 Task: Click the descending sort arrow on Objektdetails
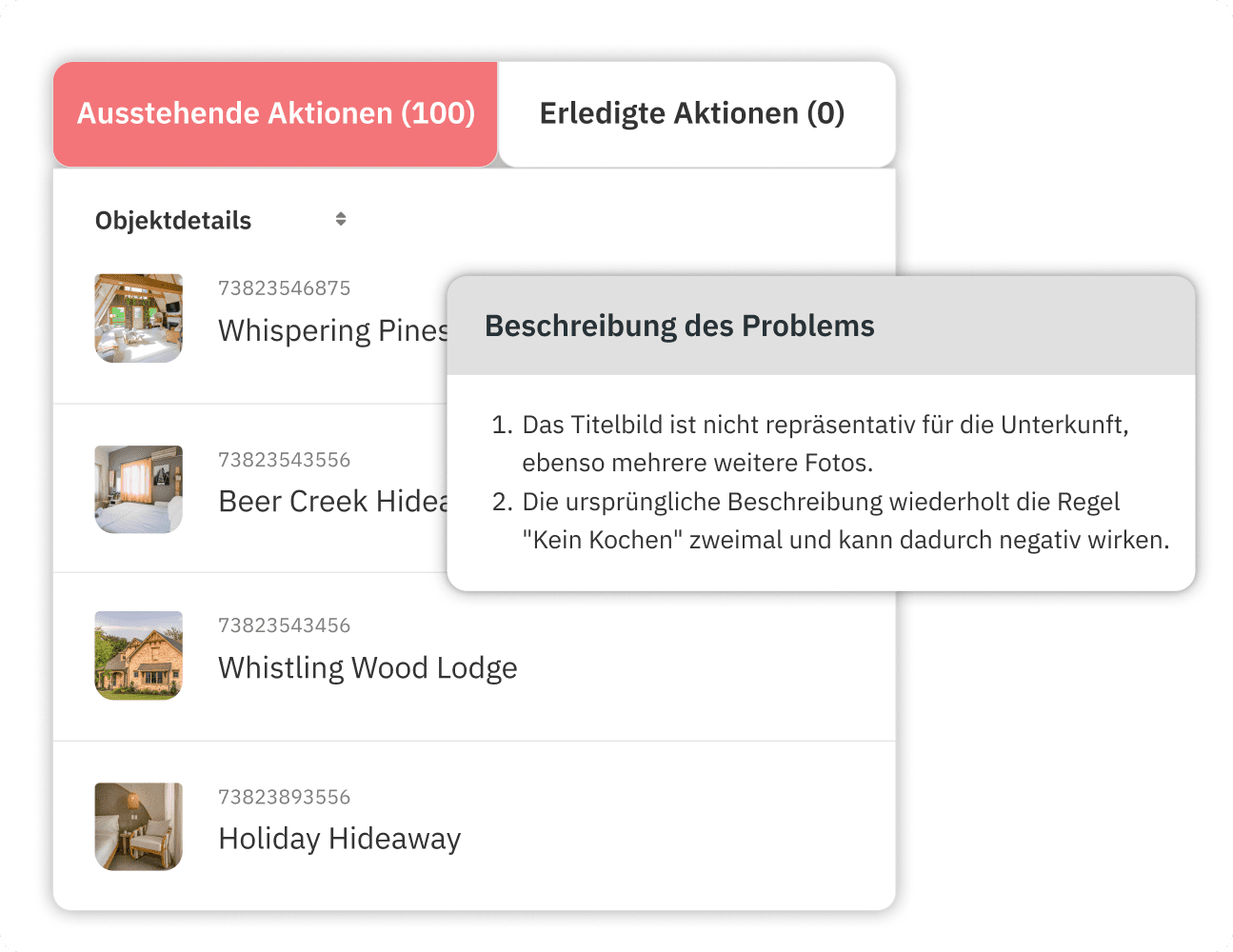coord(341,224)
